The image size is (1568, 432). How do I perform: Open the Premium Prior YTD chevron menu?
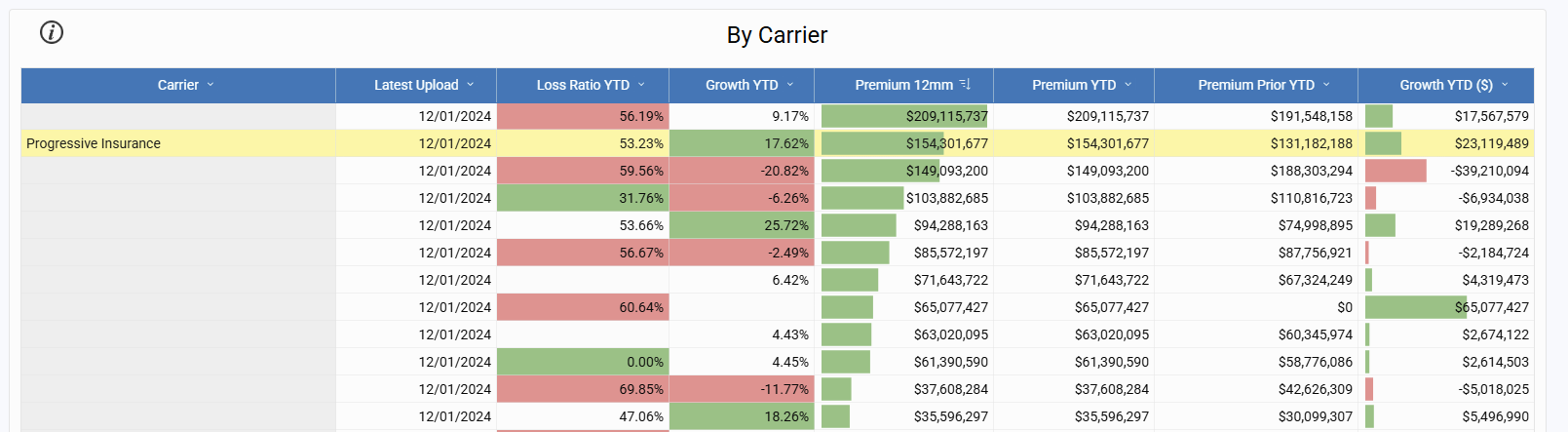(1326, 85)
